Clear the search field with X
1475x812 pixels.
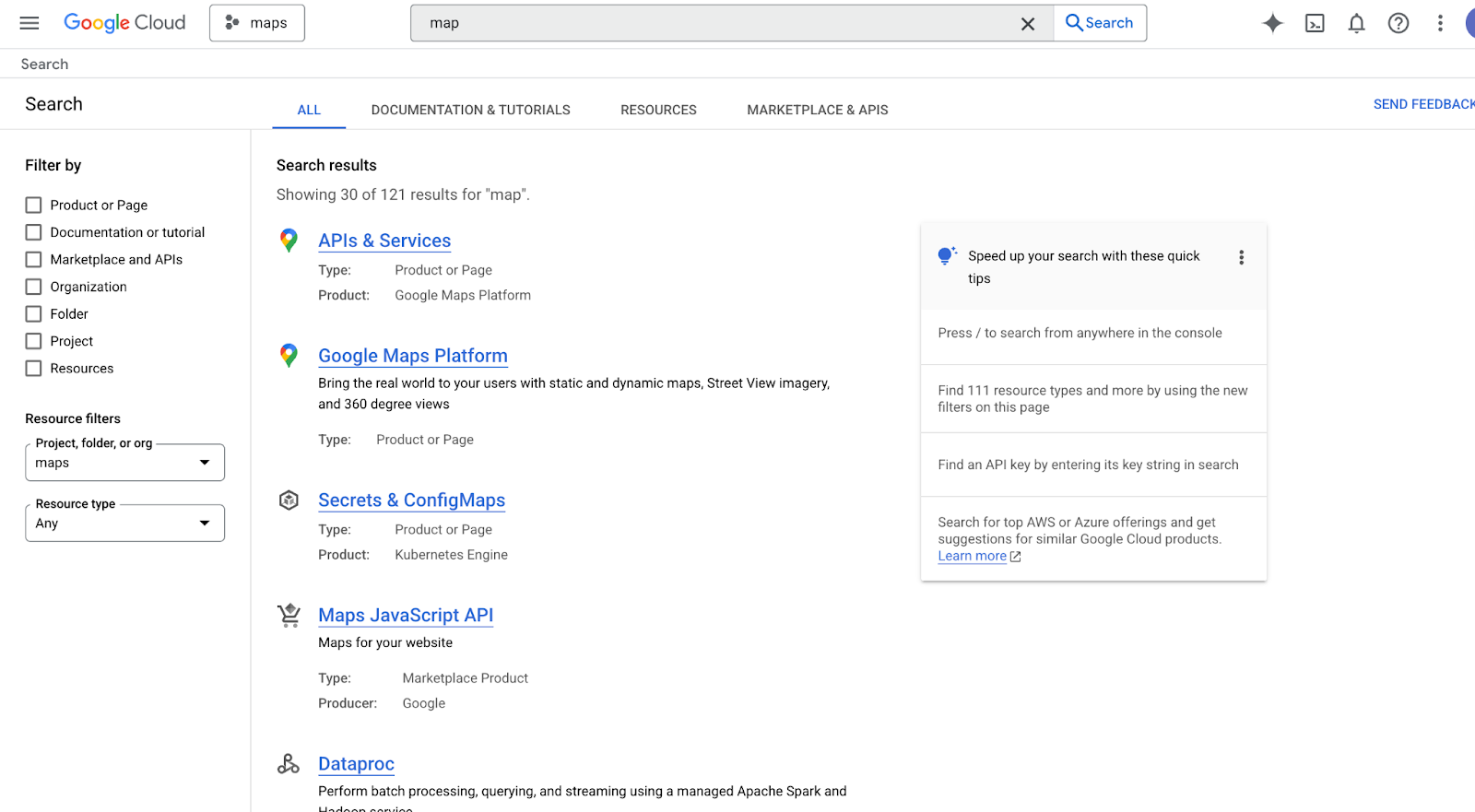[x=1028, y=24]
